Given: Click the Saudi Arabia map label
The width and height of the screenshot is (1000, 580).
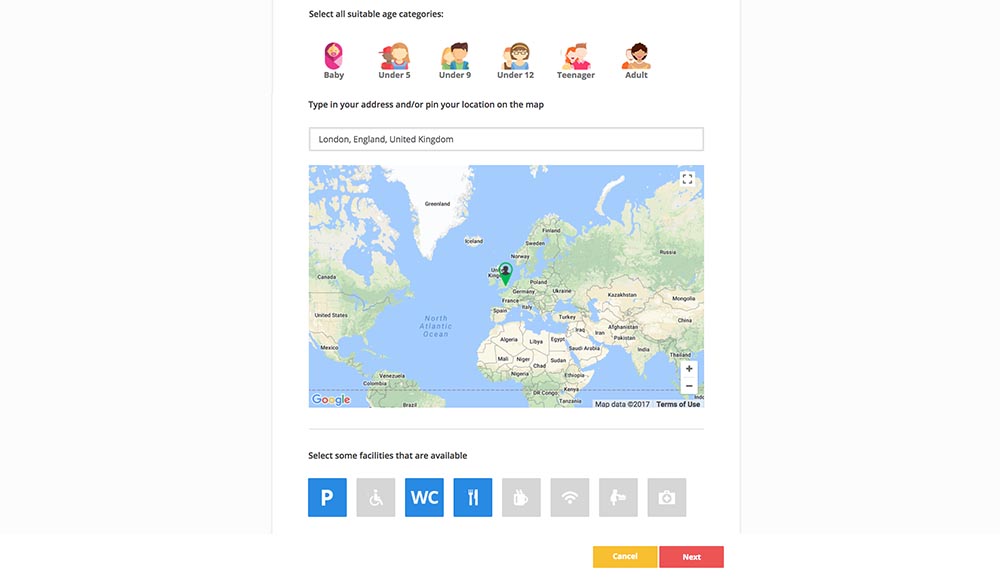Looking at the screenshot, I should [584, 348].
